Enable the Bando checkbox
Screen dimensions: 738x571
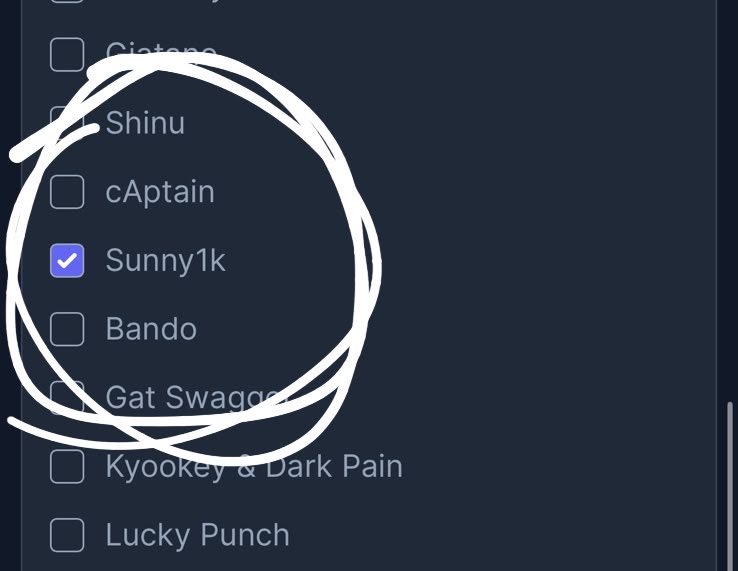67,329
